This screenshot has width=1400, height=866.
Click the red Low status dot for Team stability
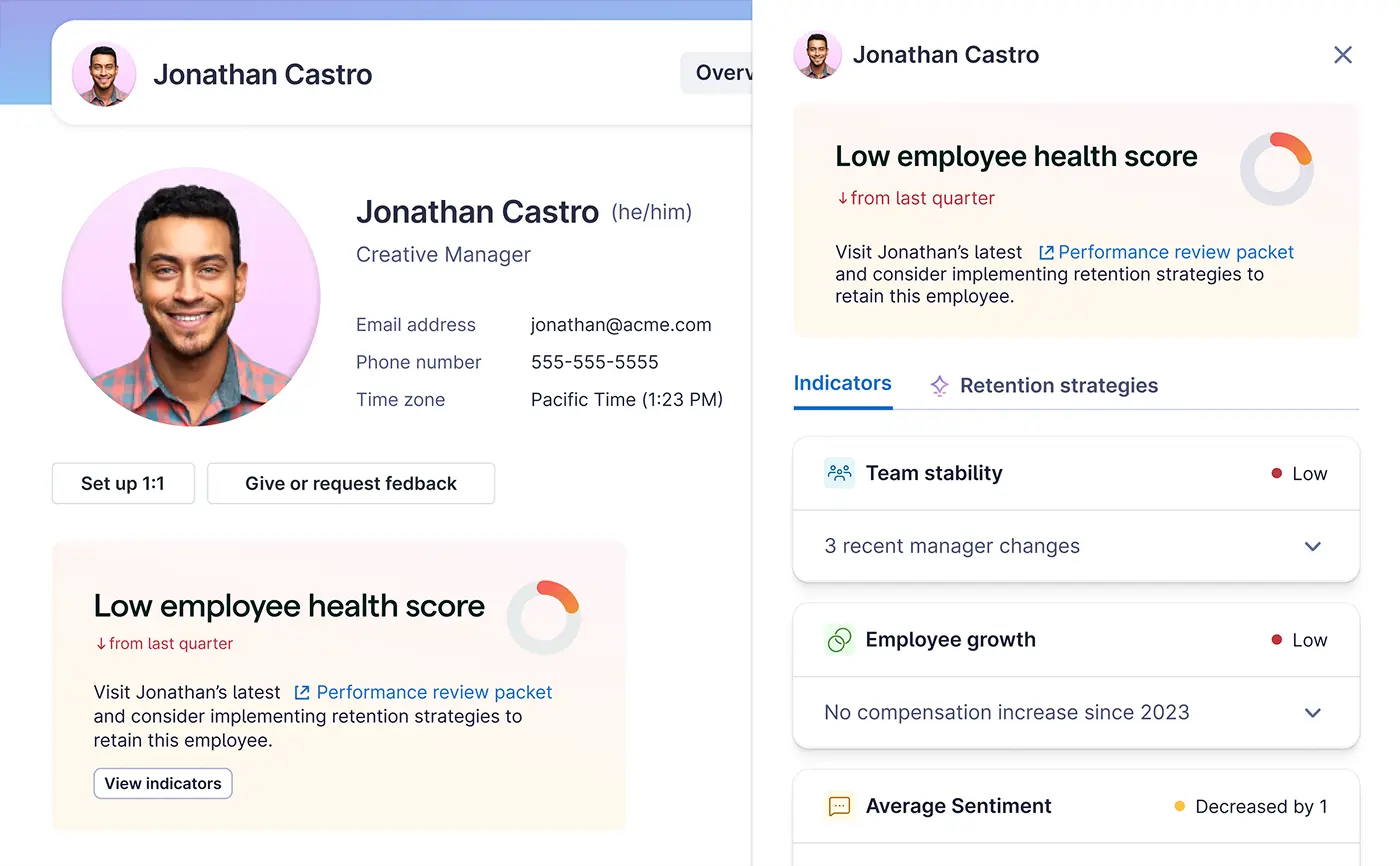pos(1277,473)
